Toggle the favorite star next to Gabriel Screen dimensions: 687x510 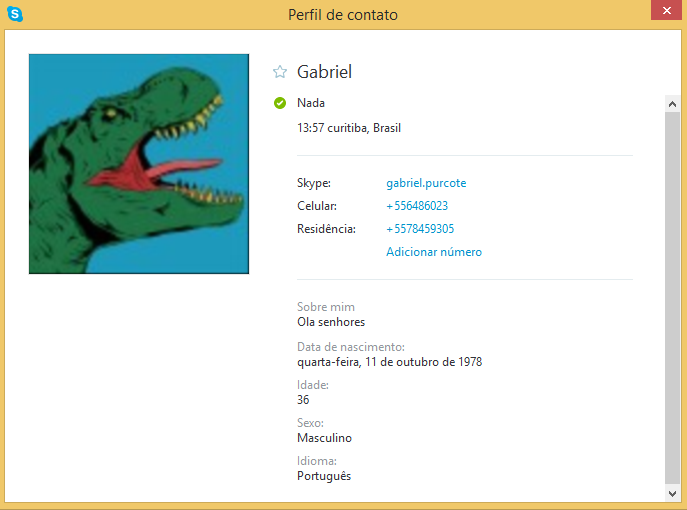pos(280,71)
